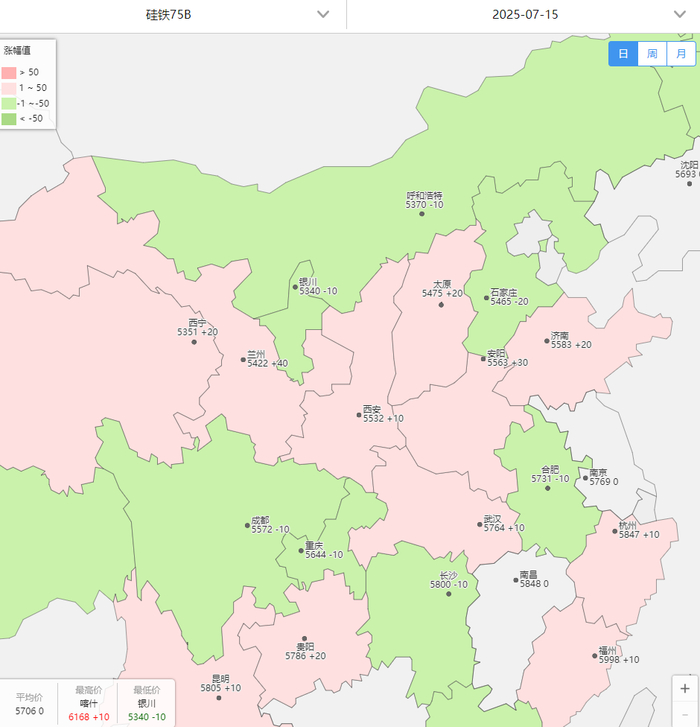This screenshot has height=727, width=700.
Task: Zoom in with the plus button
Action: 685,689
